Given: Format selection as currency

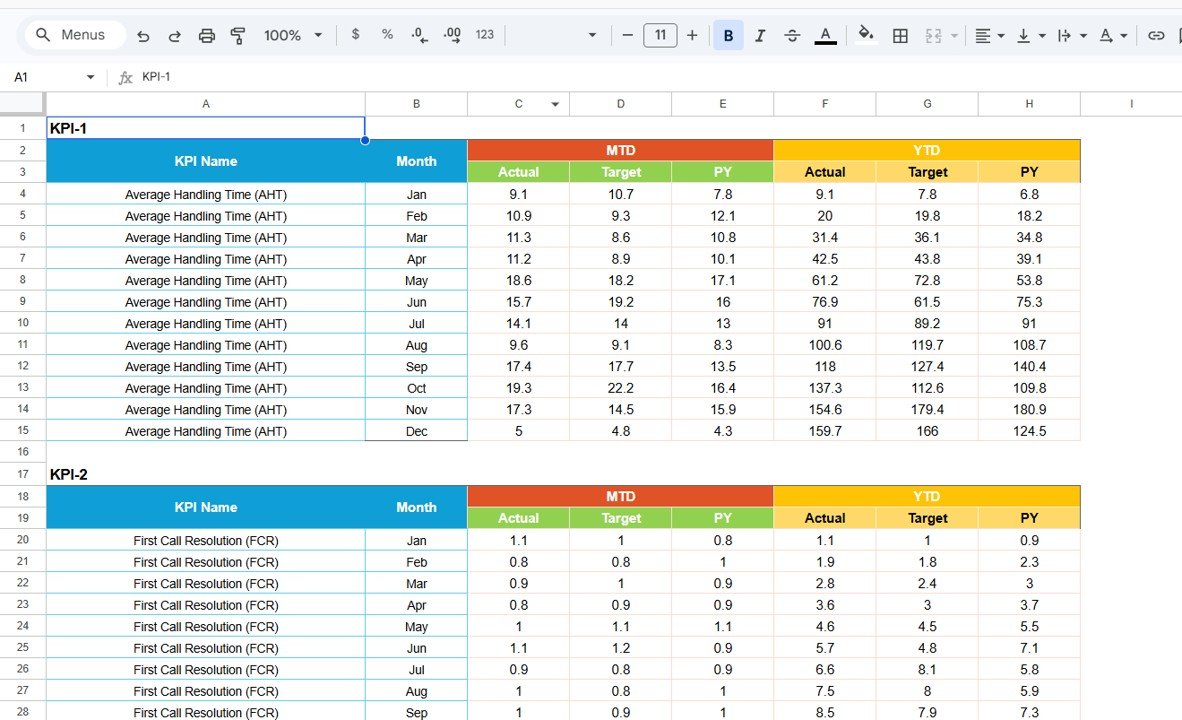Looking at the screenshot, I should [x=356, y=34].
